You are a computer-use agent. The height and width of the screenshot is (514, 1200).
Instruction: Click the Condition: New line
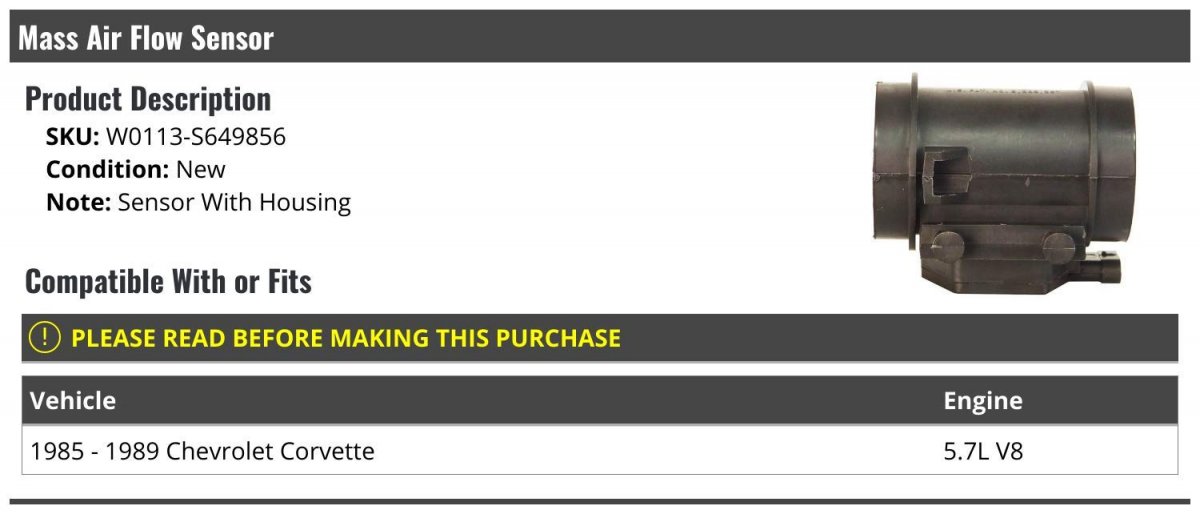pyautogui.click(x=136, y=169)
